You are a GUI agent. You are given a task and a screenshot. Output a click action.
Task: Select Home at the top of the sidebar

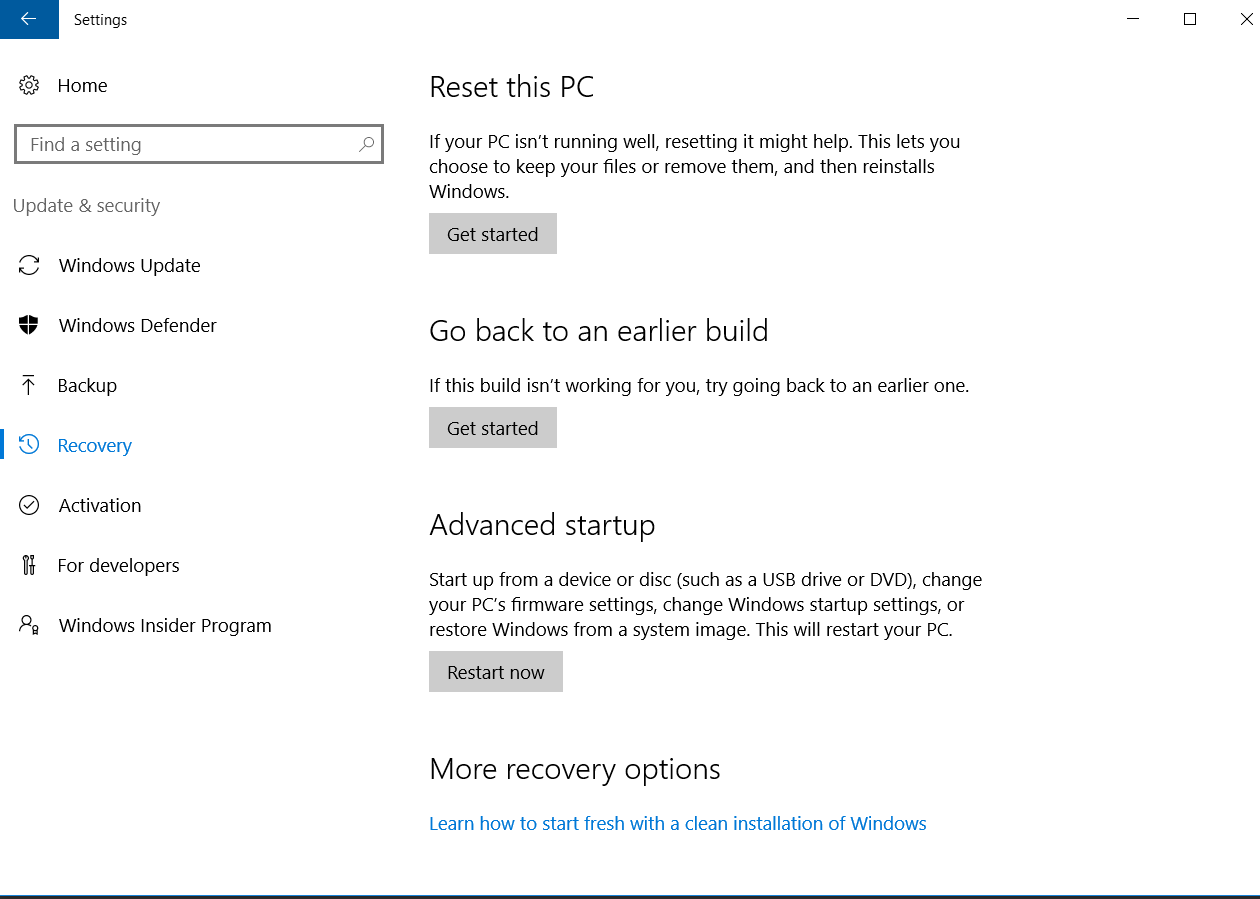83,85
